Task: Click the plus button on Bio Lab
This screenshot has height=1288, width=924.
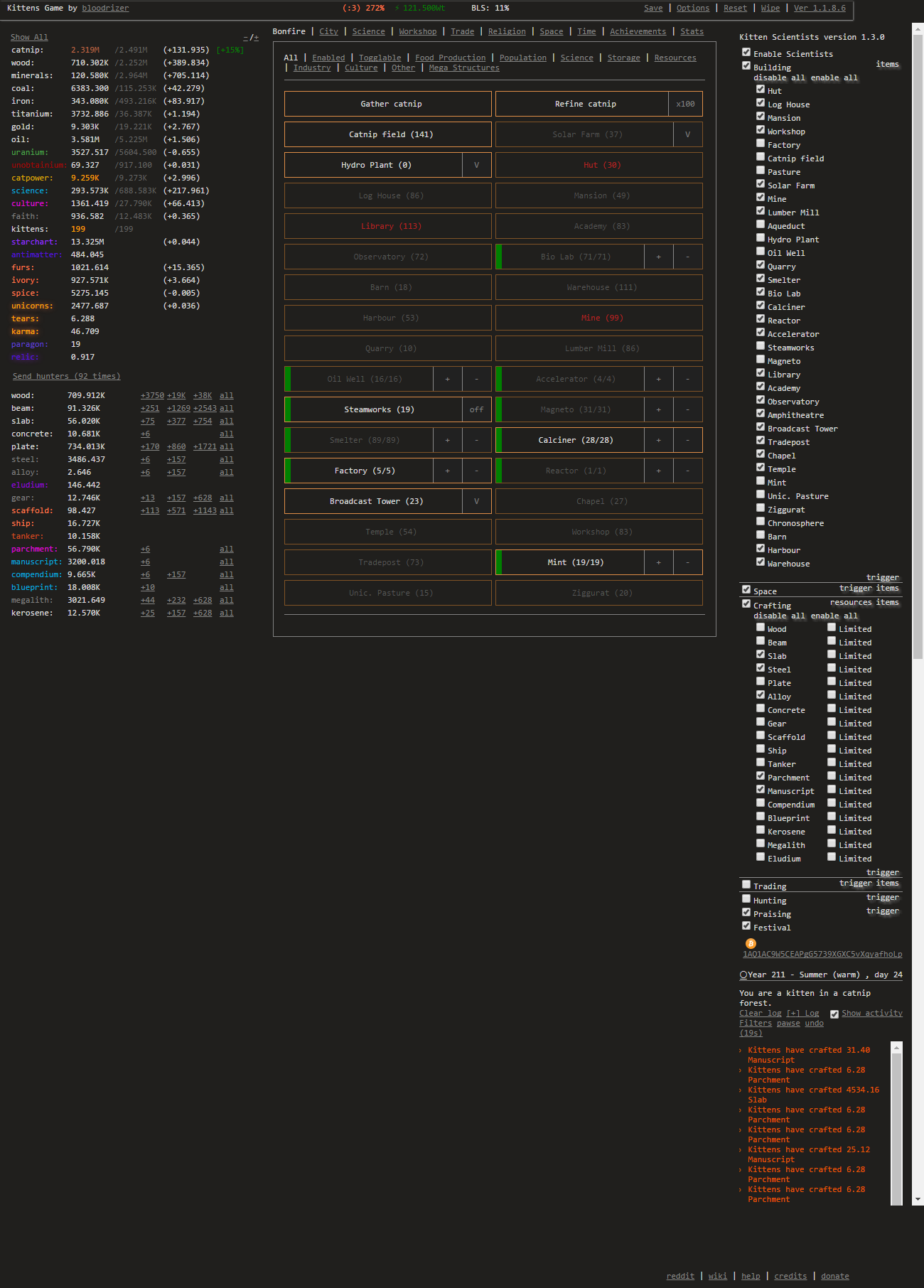Action: pos(658,257)
